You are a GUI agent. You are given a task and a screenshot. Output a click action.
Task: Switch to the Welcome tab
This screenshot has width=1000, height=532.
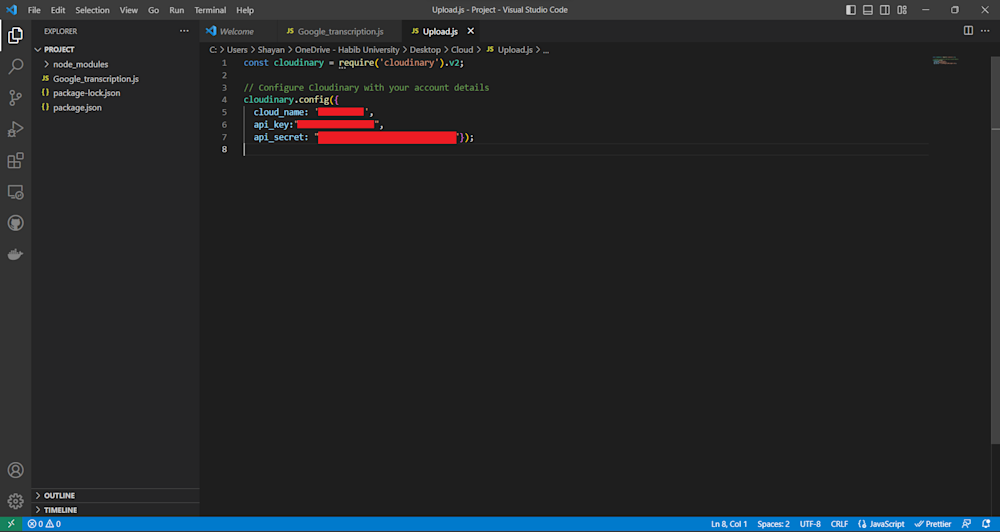click(239, 31)
